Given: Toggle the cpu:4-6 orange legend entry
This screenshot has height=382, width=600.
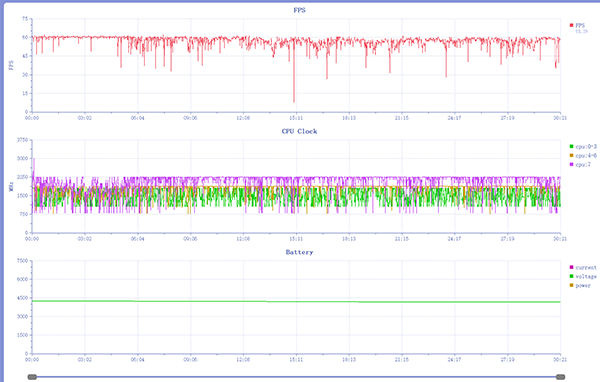Looking at the screenshot, I should click(x=583, y=155).
